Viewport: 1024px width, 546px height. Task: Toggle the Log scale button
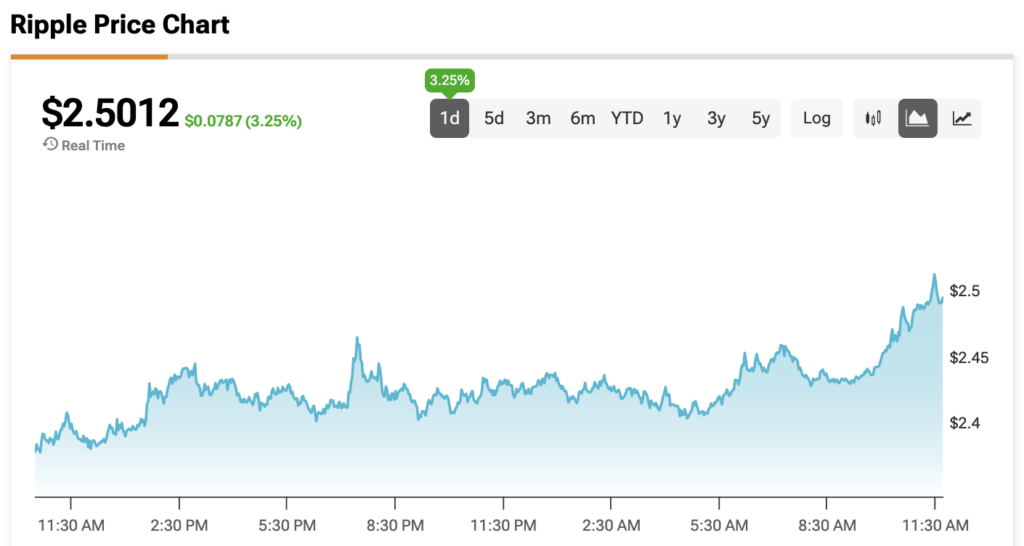816,118
